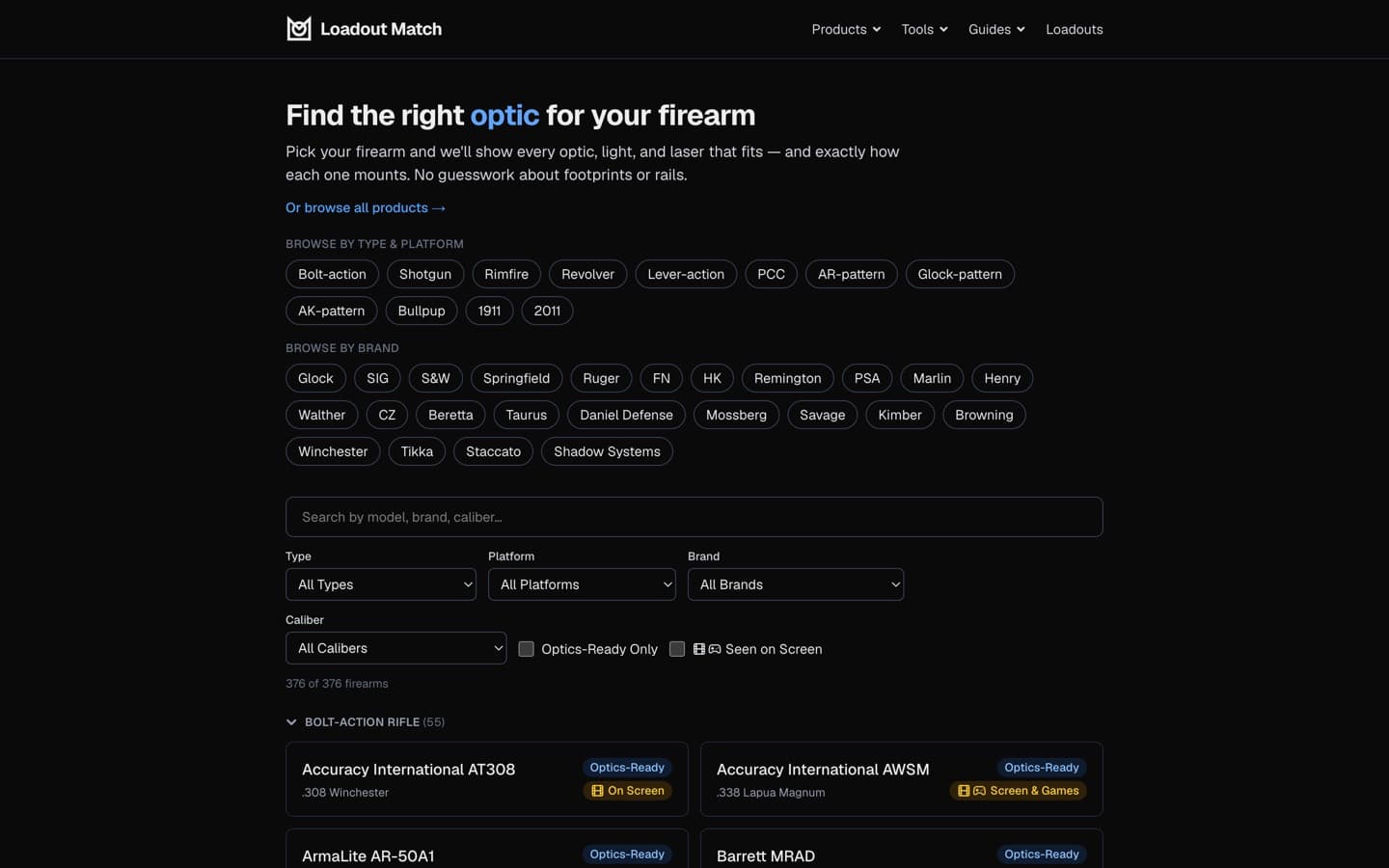Click the gamepad icon beside Seen on Screen

[x=715, y=649]
